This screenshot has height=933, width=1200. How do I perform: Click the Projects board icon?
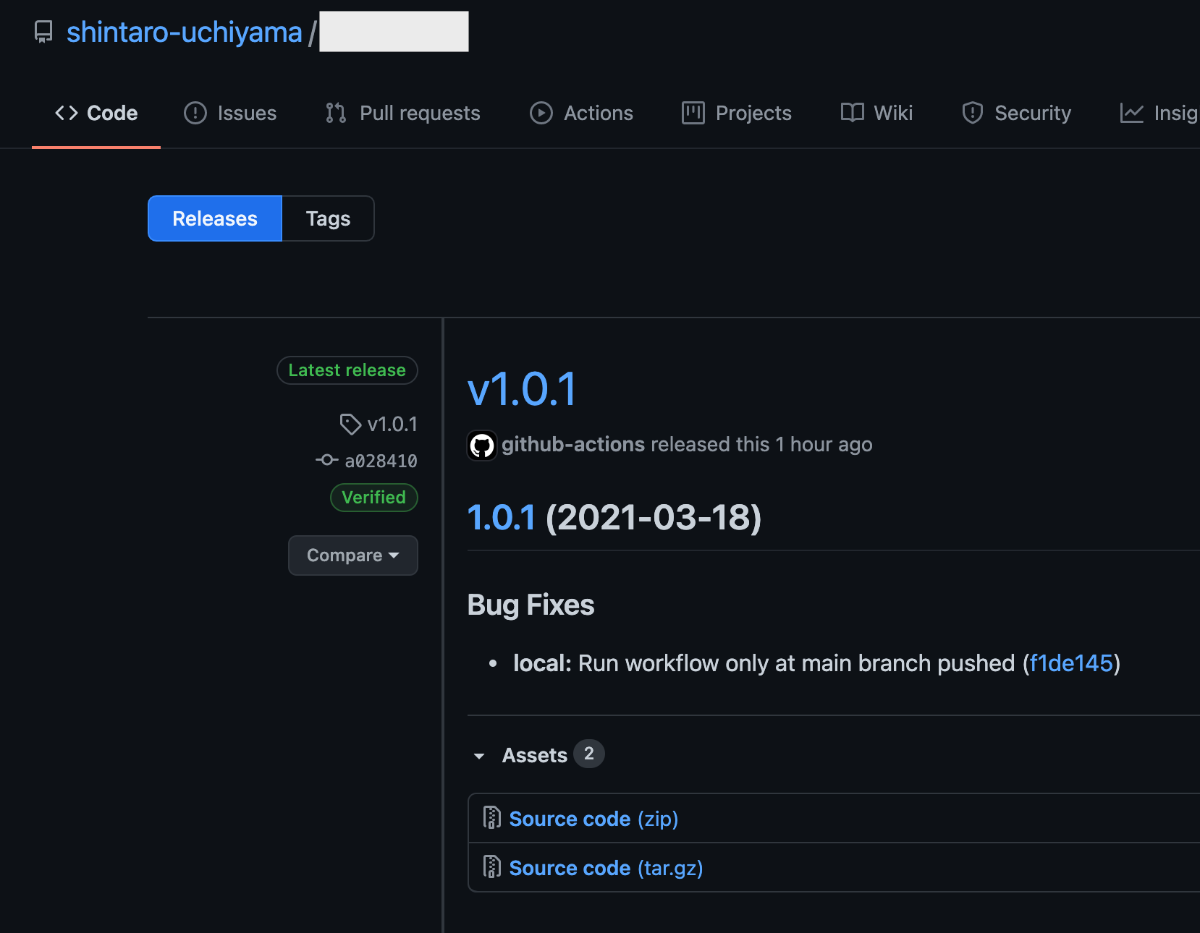tap(693, 113)
